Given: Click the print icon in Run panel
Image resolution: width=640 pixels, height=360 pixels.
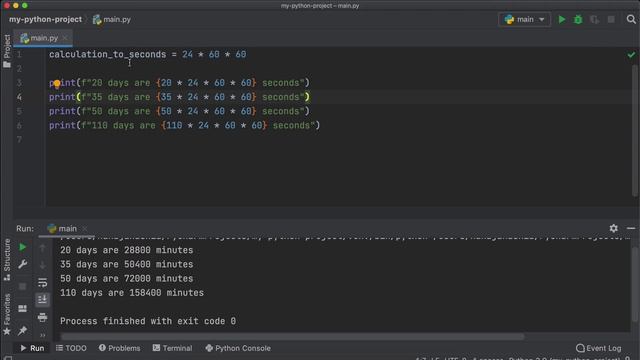Looking at the screenshot, I should (x=42, y=317).
